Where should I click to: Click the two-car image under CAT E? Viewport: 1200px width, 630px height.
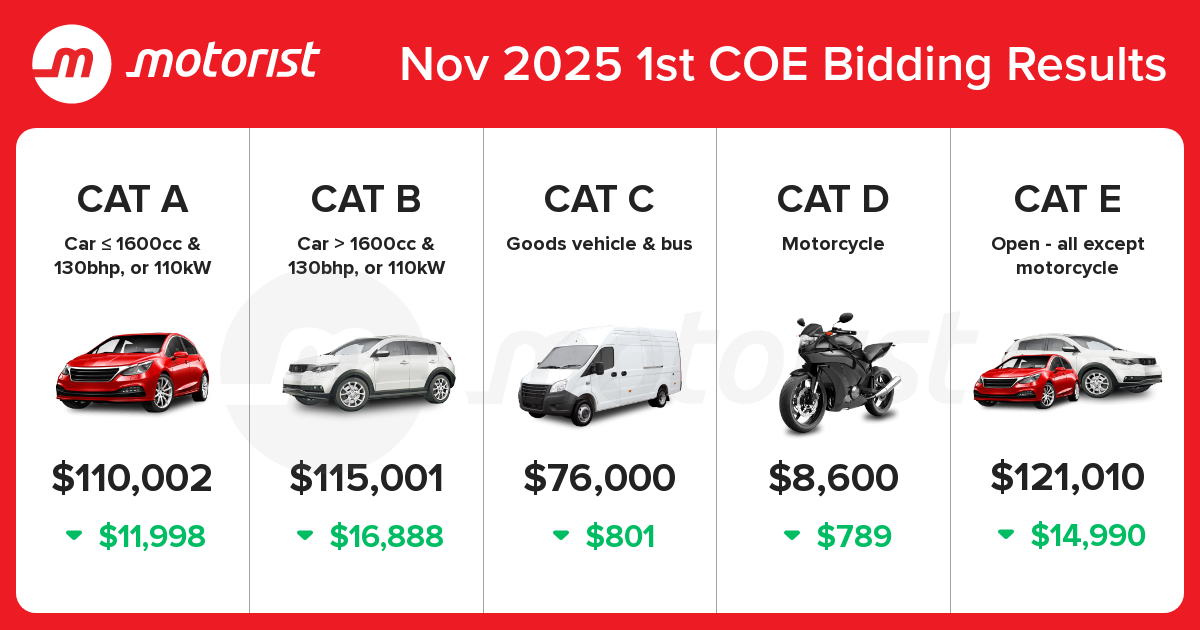(x=1067, y=371)
